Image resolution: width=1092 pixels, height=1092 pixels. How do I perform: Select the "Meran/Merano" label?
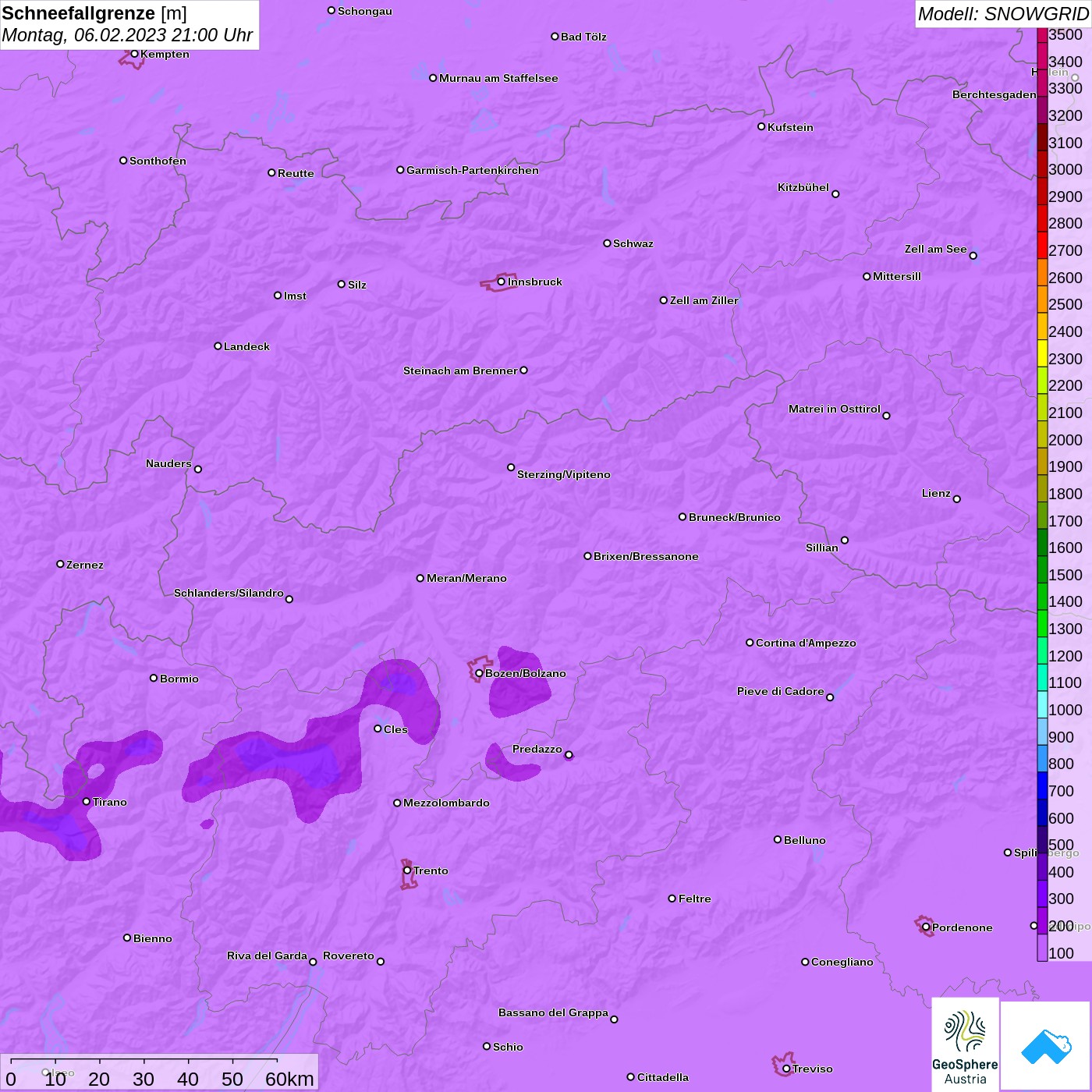click(x=466, y=578)
